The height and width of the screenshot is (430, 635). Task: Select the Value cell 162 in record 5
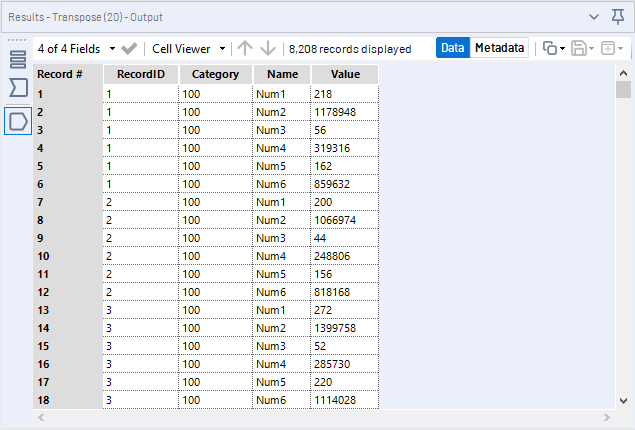[x=345, y=166]
